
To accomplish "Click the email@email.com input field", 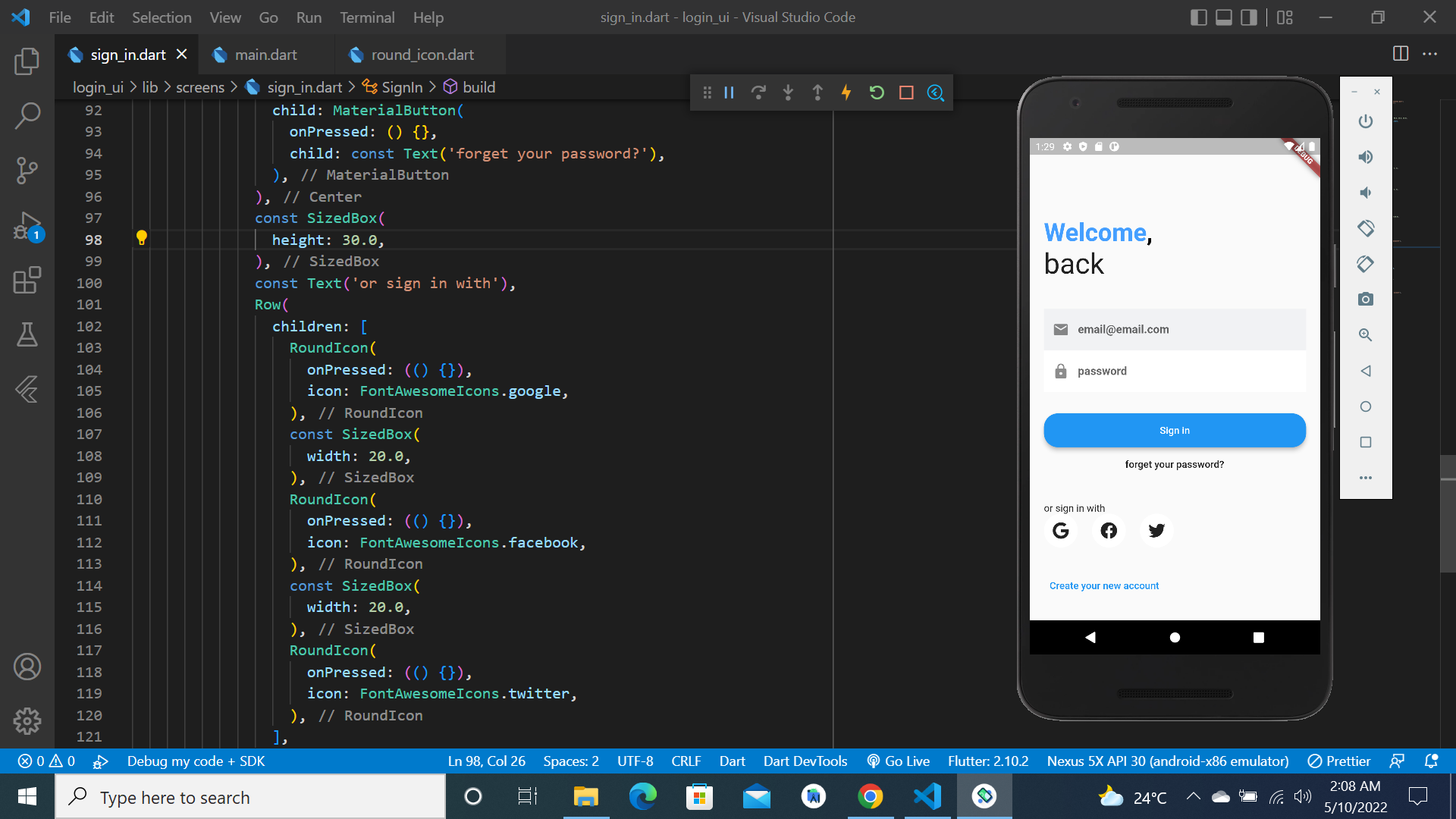I will tap(1174, 329).
